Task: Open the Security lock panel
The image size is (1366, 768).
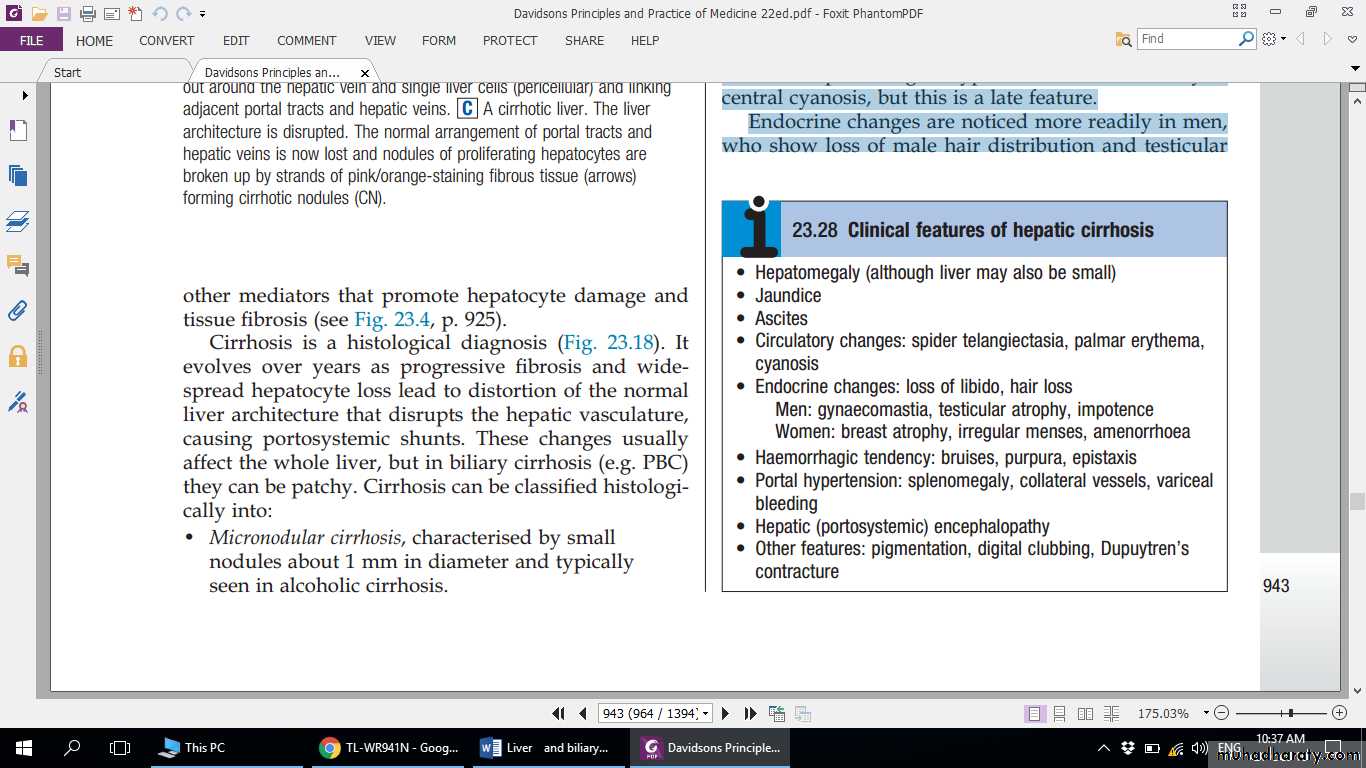Action: [17, 356]
